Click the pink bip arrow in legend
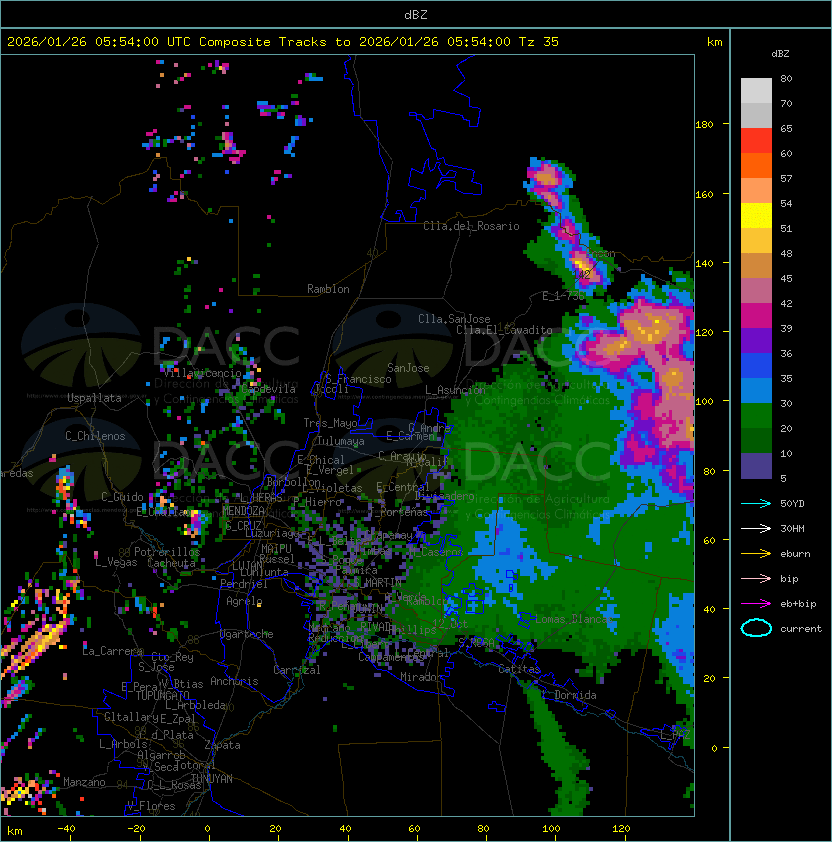 pos(756,578)
